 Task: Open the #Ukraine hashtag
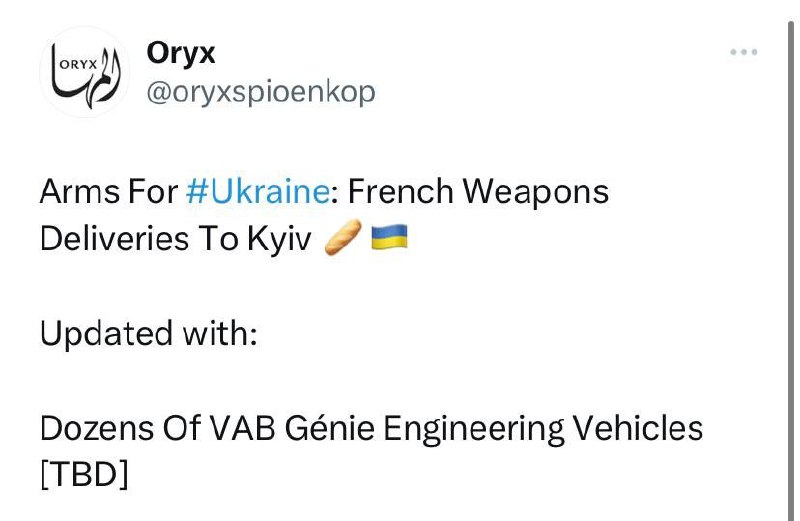tap(257, 191)
